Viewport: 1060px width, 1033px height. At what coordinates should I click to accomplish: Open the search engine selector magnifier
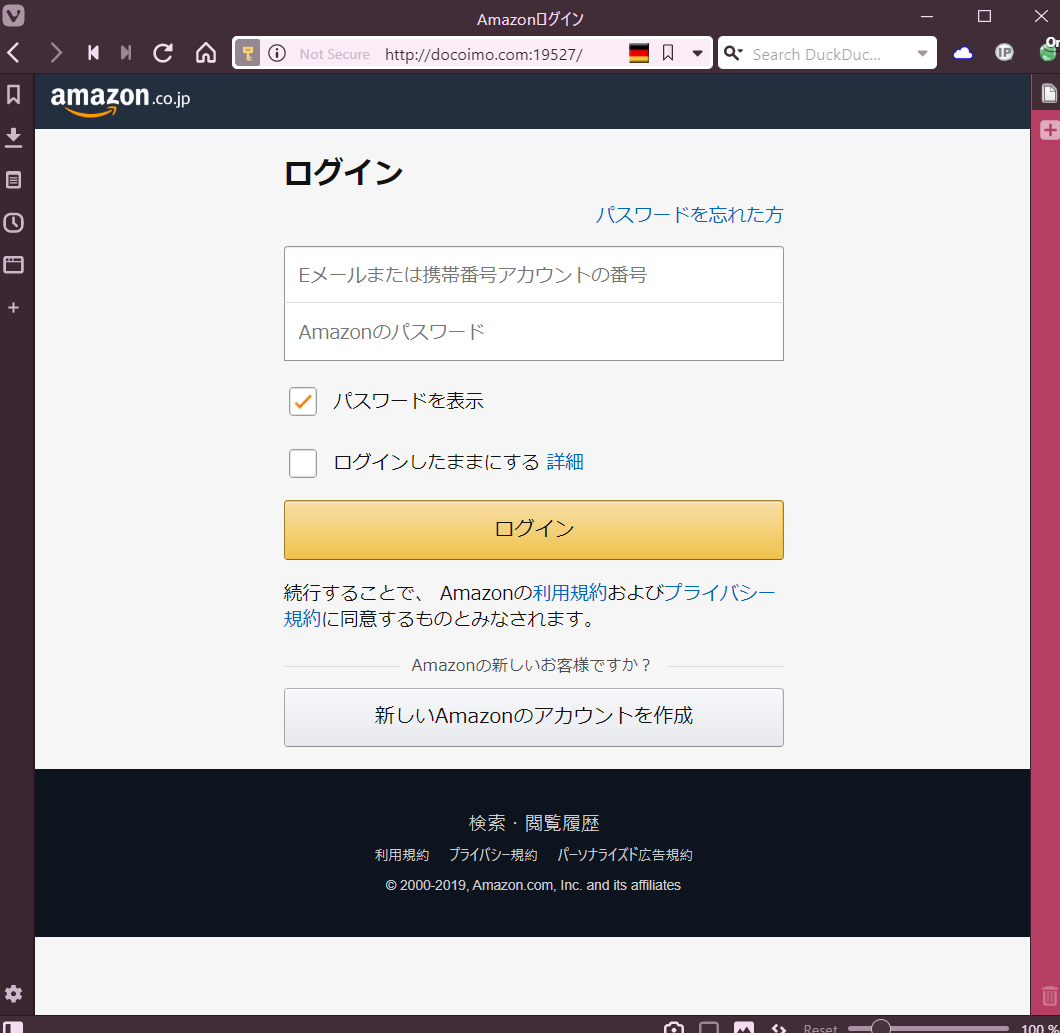click(733, 53)
